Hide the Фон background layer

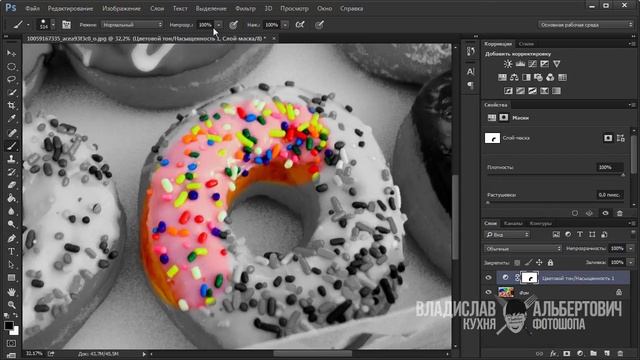pos(489,292)
